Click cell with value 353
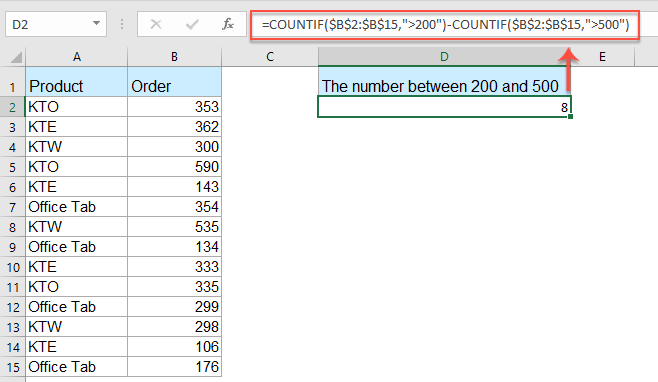This screenshot has height=382, width=658. tap(174, 107)
